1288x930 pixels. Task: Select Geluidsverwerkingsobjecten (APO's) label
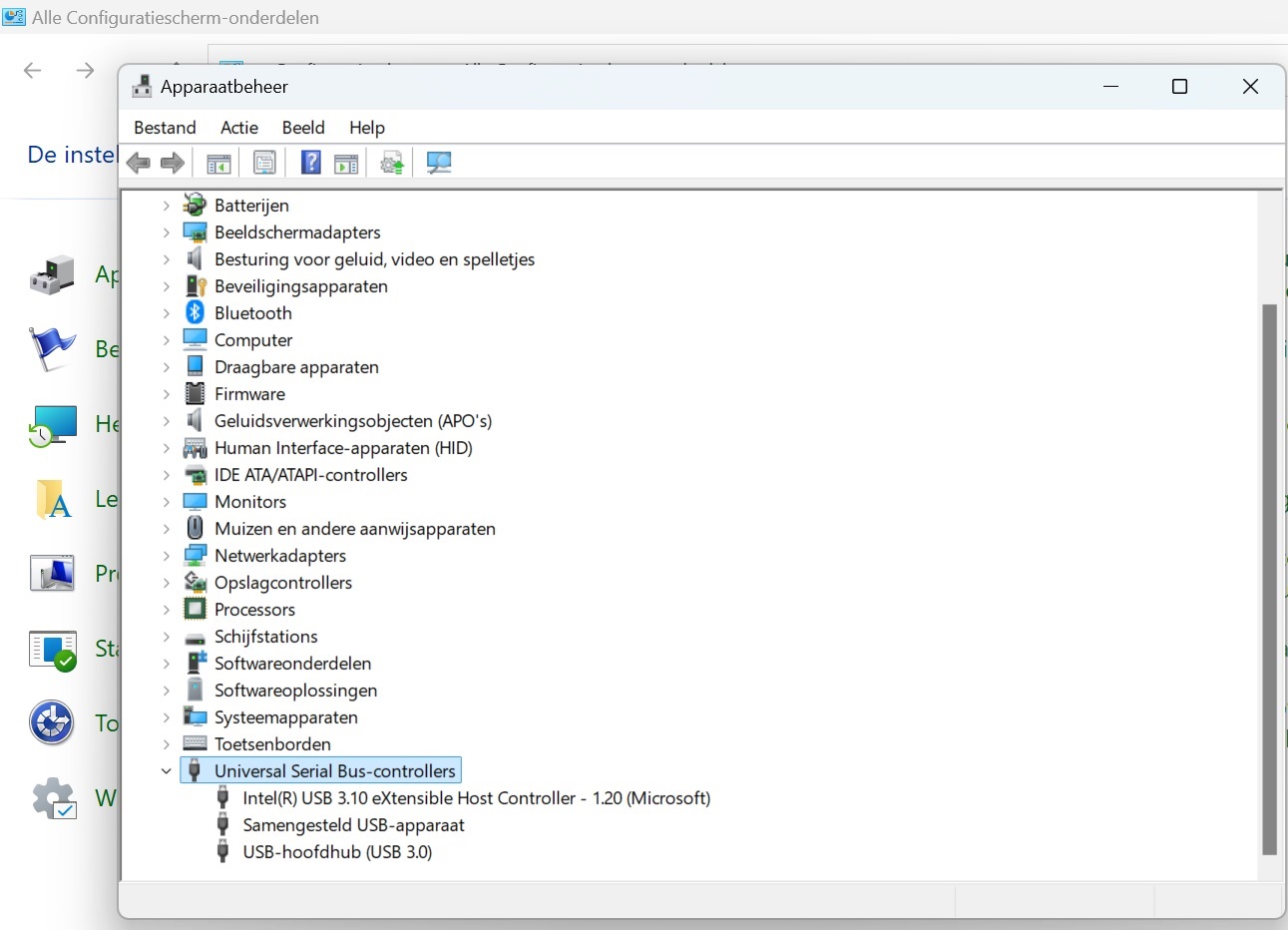coord(353,421)
